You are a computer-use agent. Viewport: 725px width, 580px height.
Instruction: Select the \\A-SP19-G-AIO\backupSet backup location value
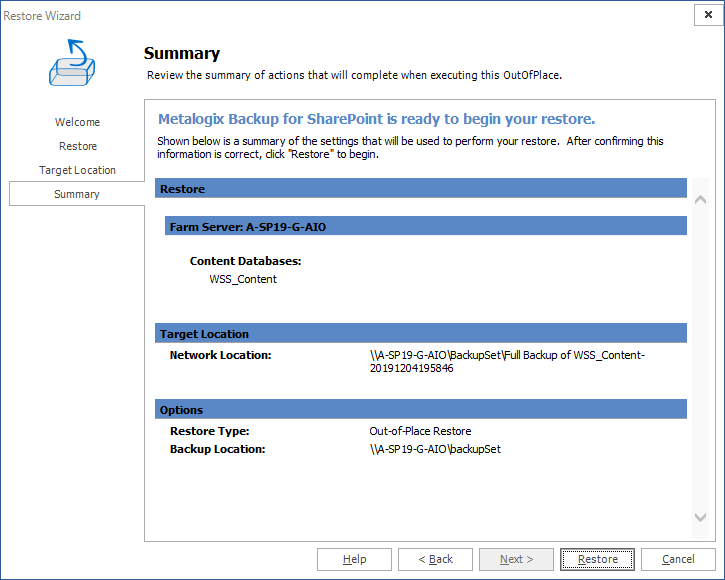435,449
